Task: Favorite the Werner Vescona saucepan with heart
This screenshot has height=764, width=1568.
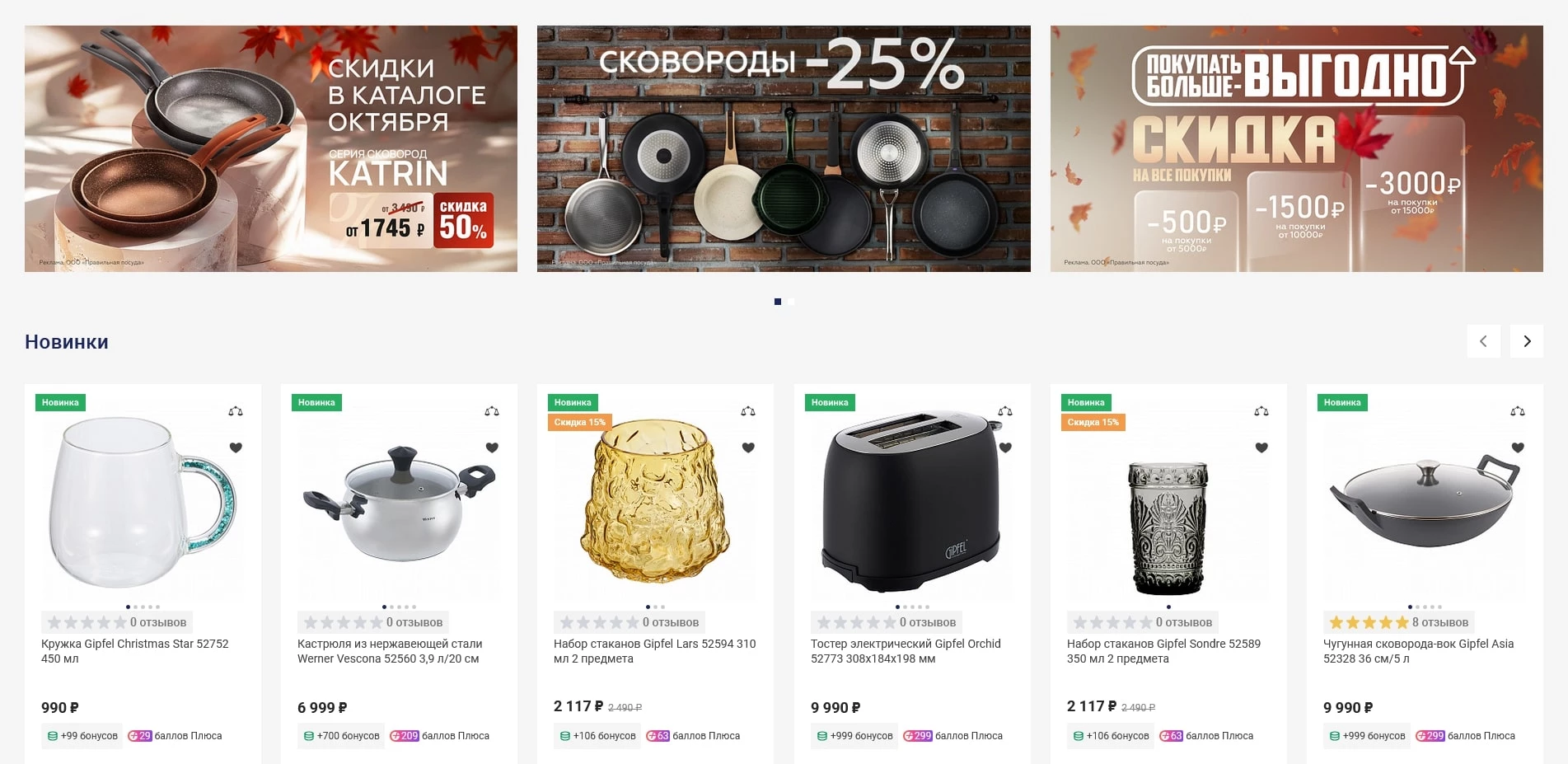Action: [x=492, y=448]
